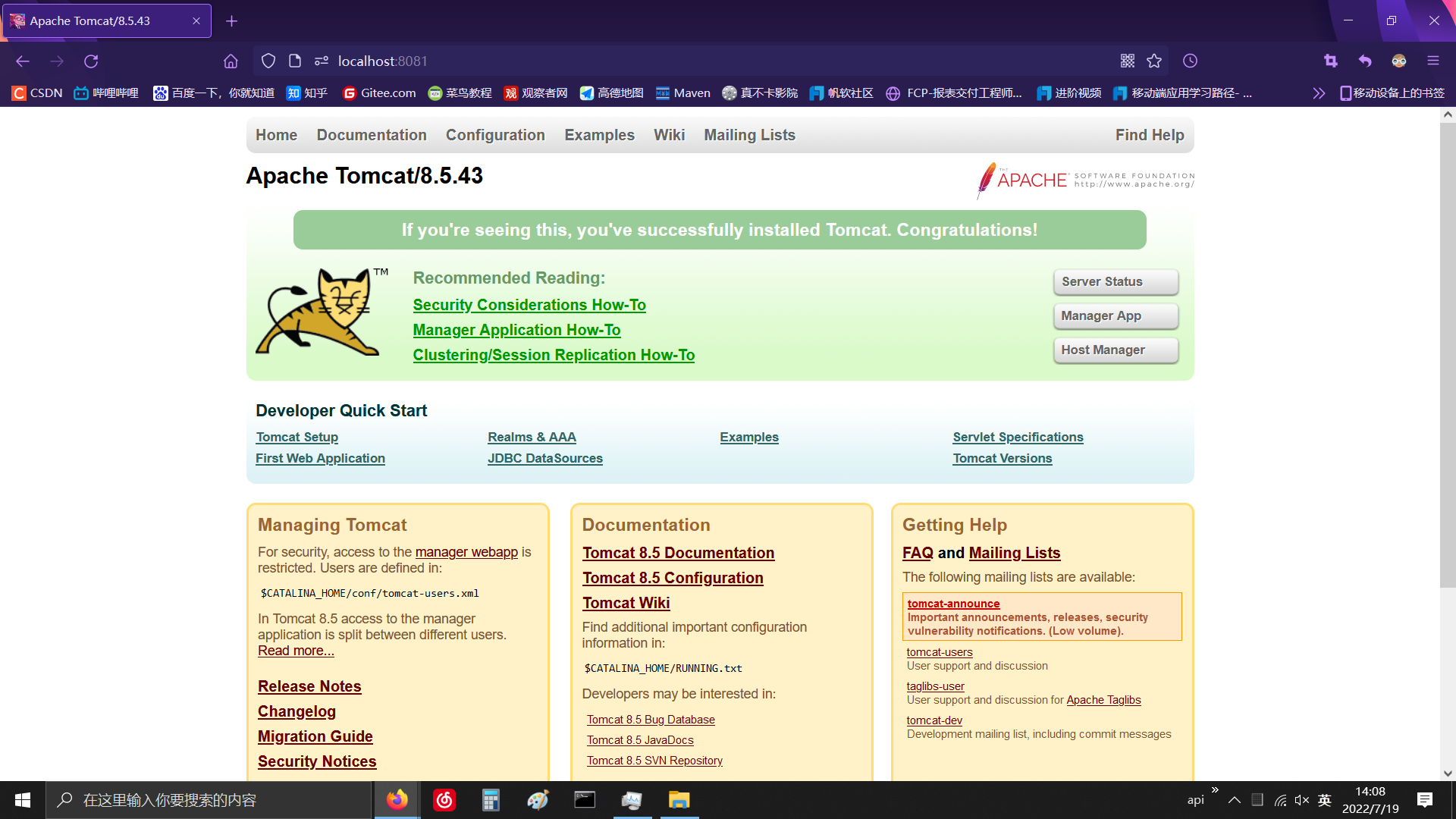Image resolution: width=1456 pixels, height=819 pixels.
Task: Click the screenshot crop icon in toolbar
Action: tap(1330, 61)
